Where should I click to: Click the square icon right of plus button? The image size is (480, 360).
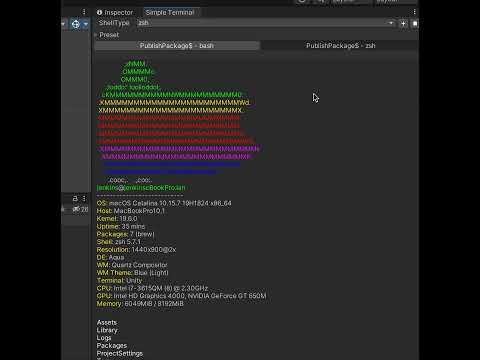click(x=415, y=24)
